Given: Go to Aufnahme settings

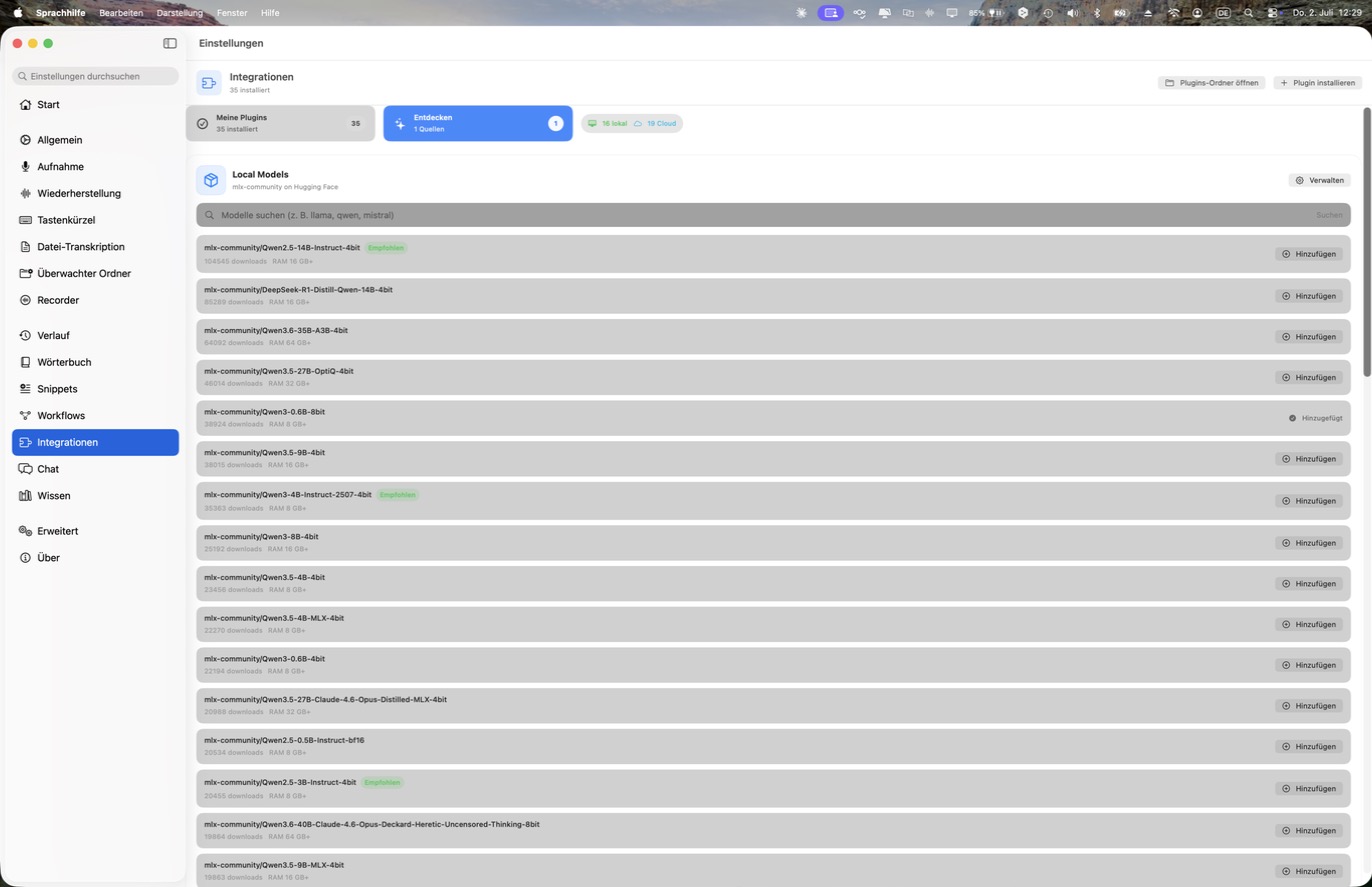Looking at the screenshot, I should pyautogui.click(x=95, y=167).
